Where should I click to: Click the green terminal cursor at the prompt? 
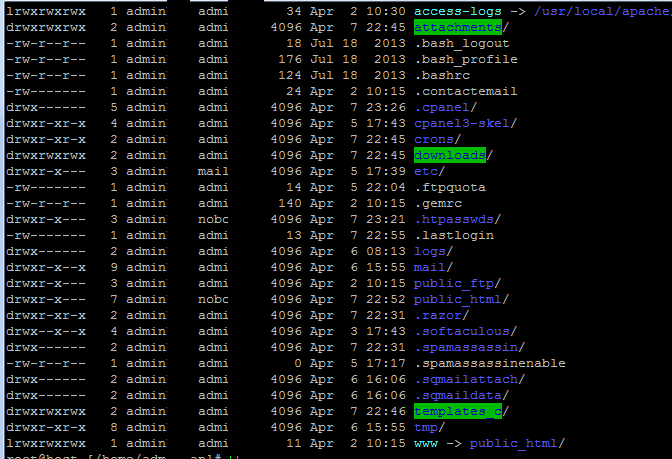click(x=234, y=457)
